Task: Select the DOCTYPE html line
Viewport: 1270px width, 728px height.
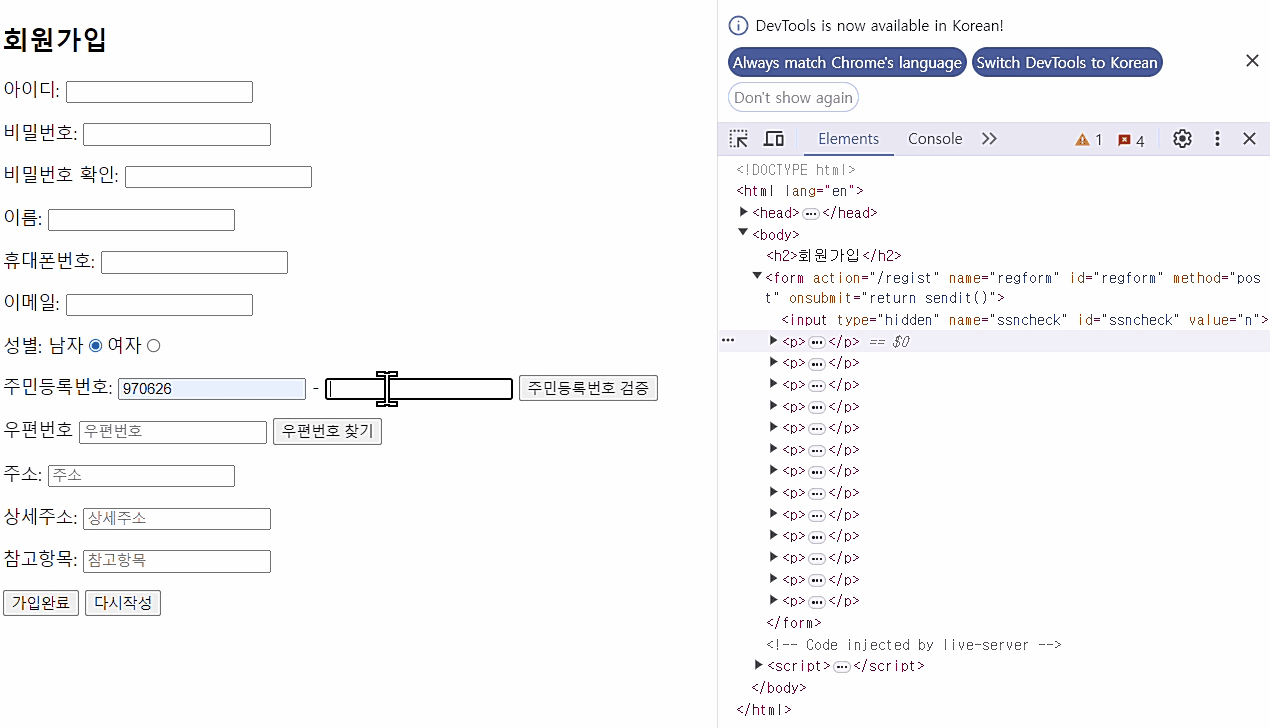Action: coord(796,170)
